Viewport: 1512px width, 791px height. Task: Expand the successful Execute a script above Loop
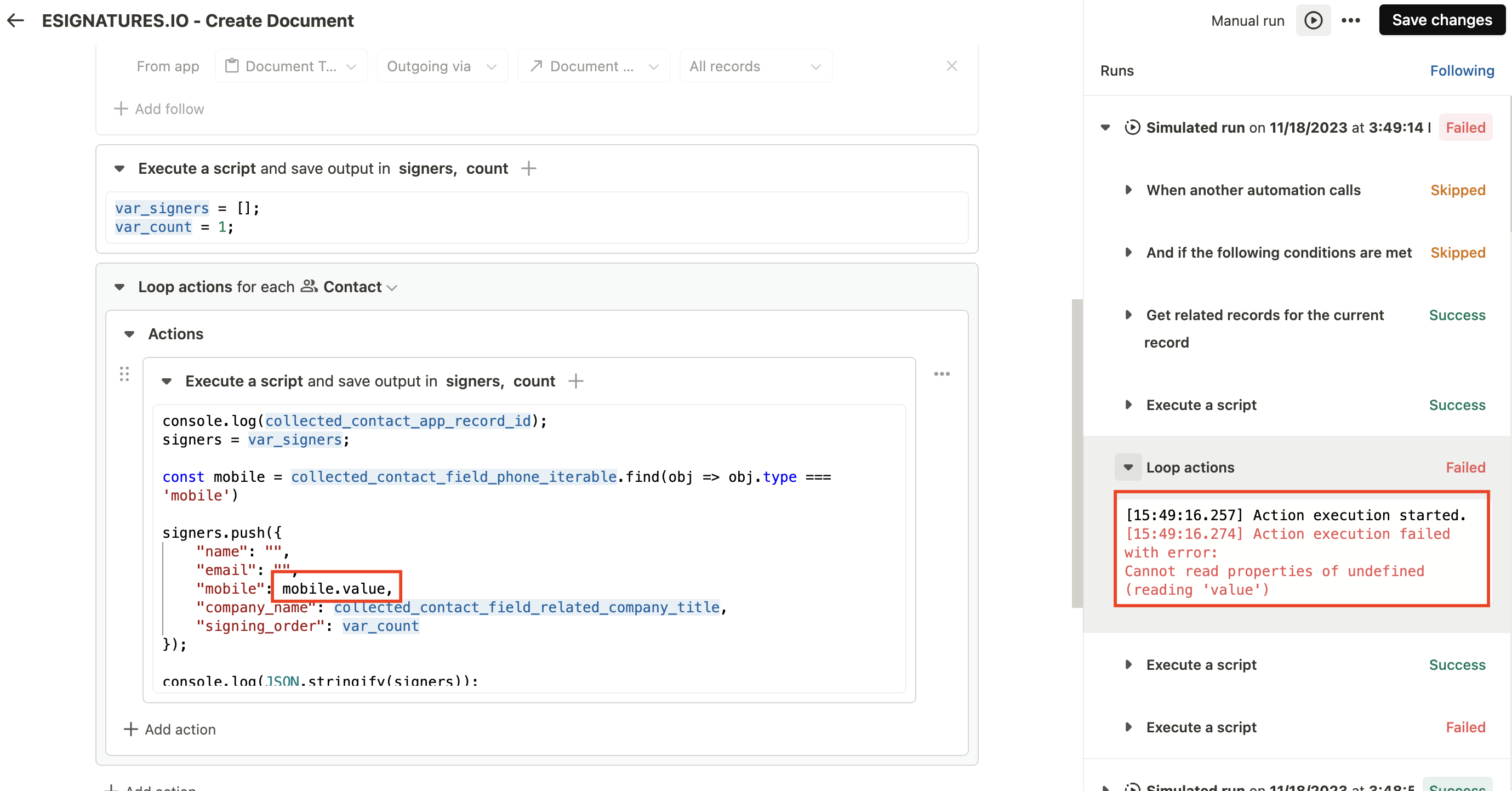pos(1128,405)
